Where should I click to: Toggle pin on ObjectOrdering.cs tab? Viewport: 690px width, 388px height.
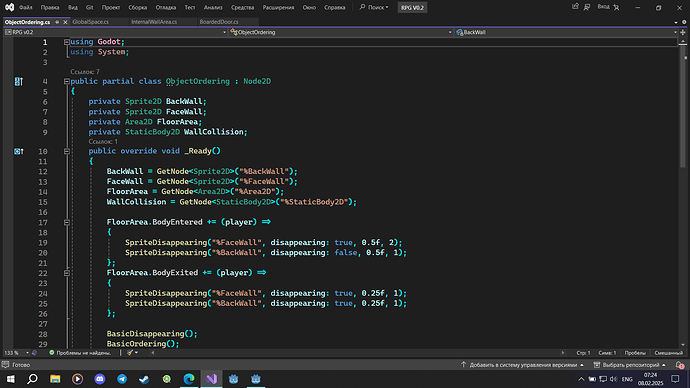tap(57, 22)
